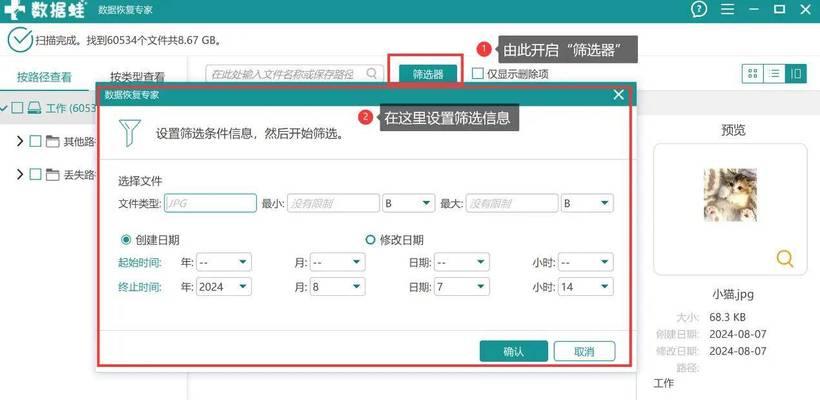The width and height of the screenshot is (820, 400).
Task: Check the 工作 drive checkbox
Action: [18, 108]
